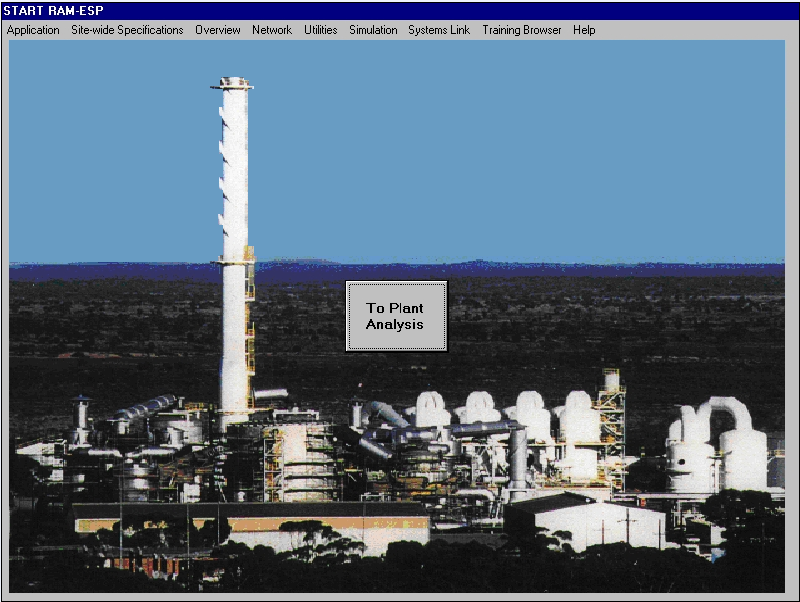Click the To Plant Analysis button
Image resolution: width=800 pixels, height=602 pixels.
396,316
